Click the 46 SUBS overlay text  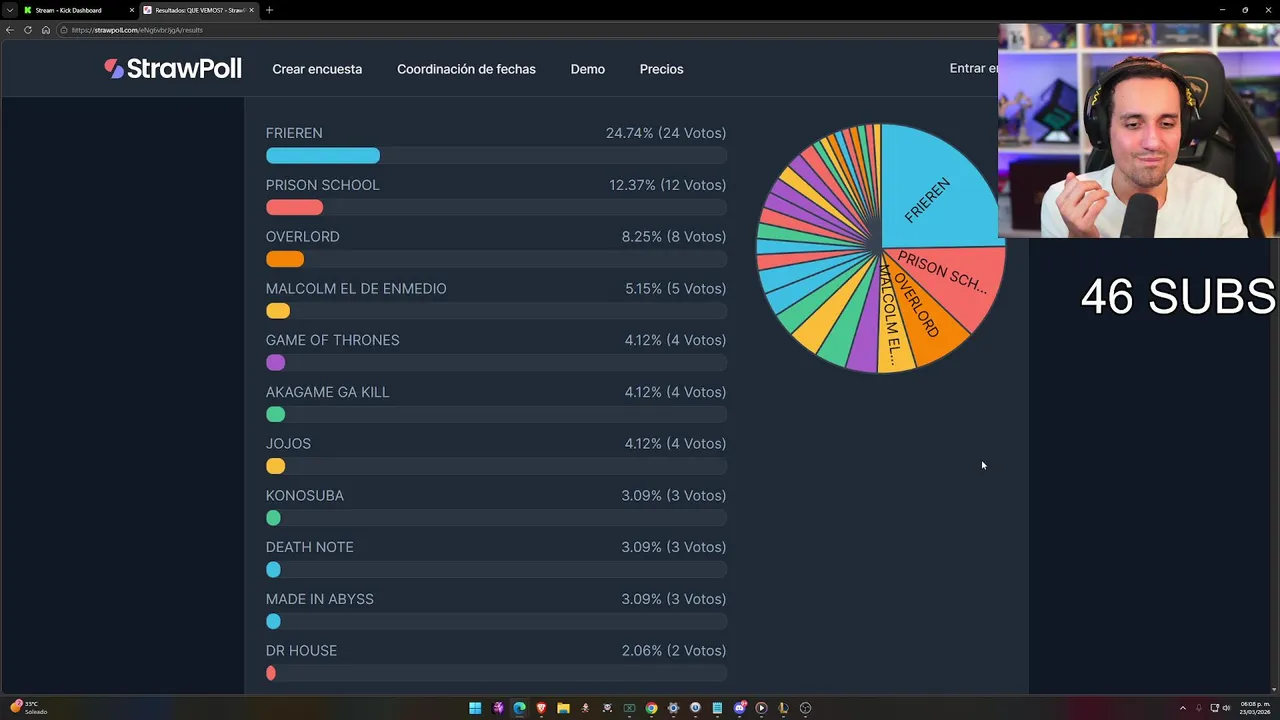tap(1178, 297)
